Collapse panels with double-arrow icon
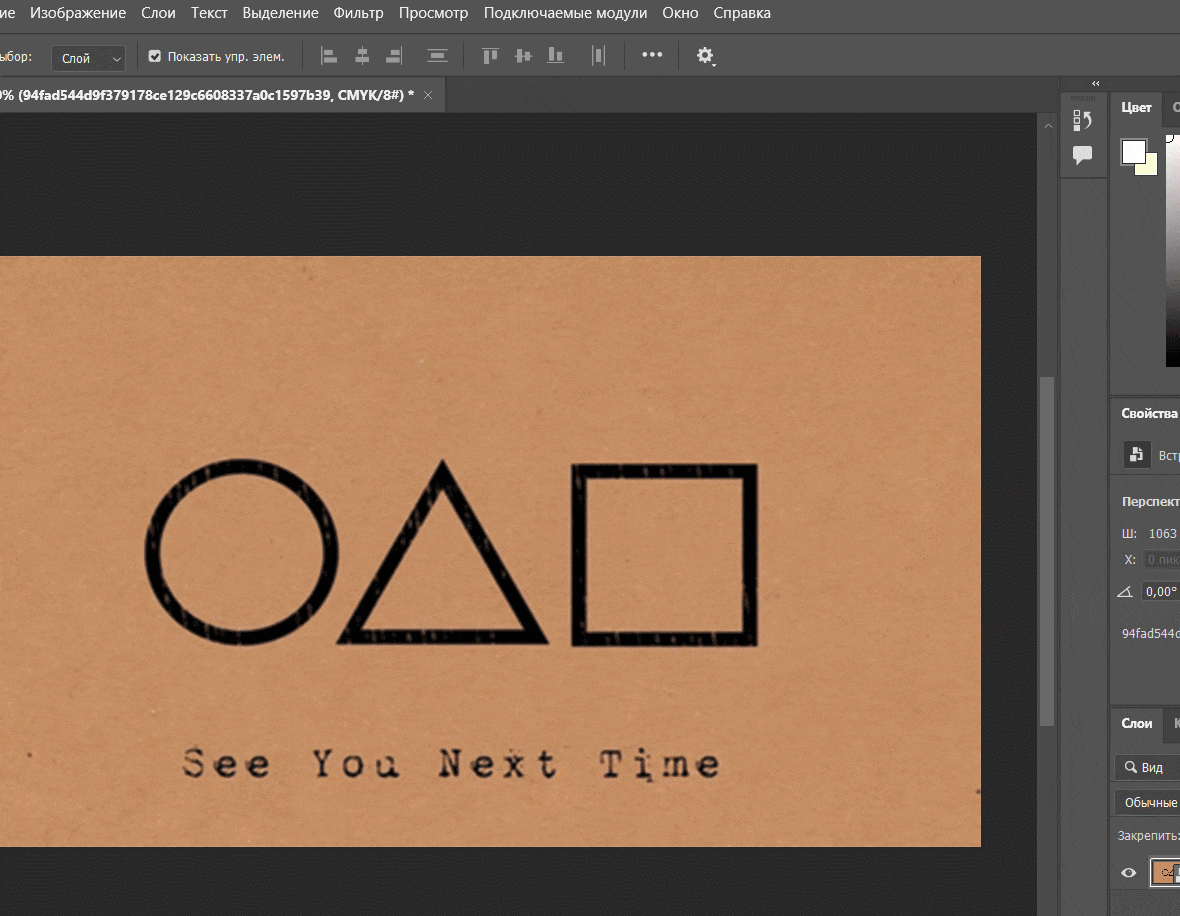The height and width of the screenshot is (916, 1180). 1096,84
